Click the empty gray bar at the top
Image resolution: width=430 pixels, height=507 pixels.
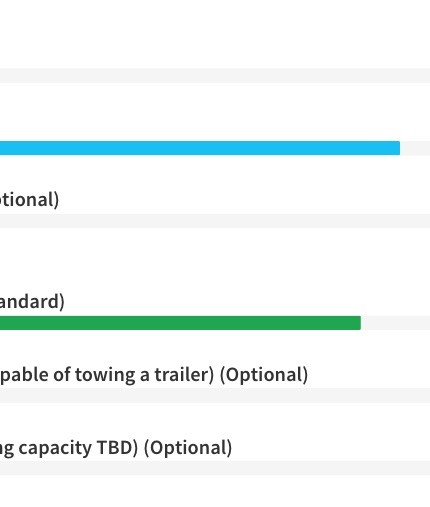coord(215,76)
